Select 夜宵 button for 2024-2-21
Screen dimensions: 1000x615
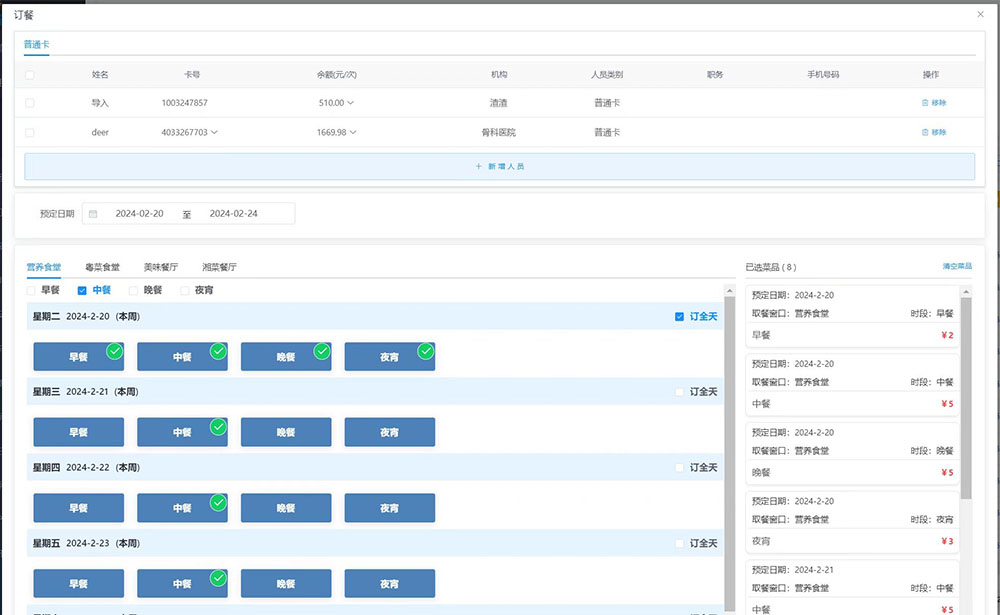[x=390, y=433]
